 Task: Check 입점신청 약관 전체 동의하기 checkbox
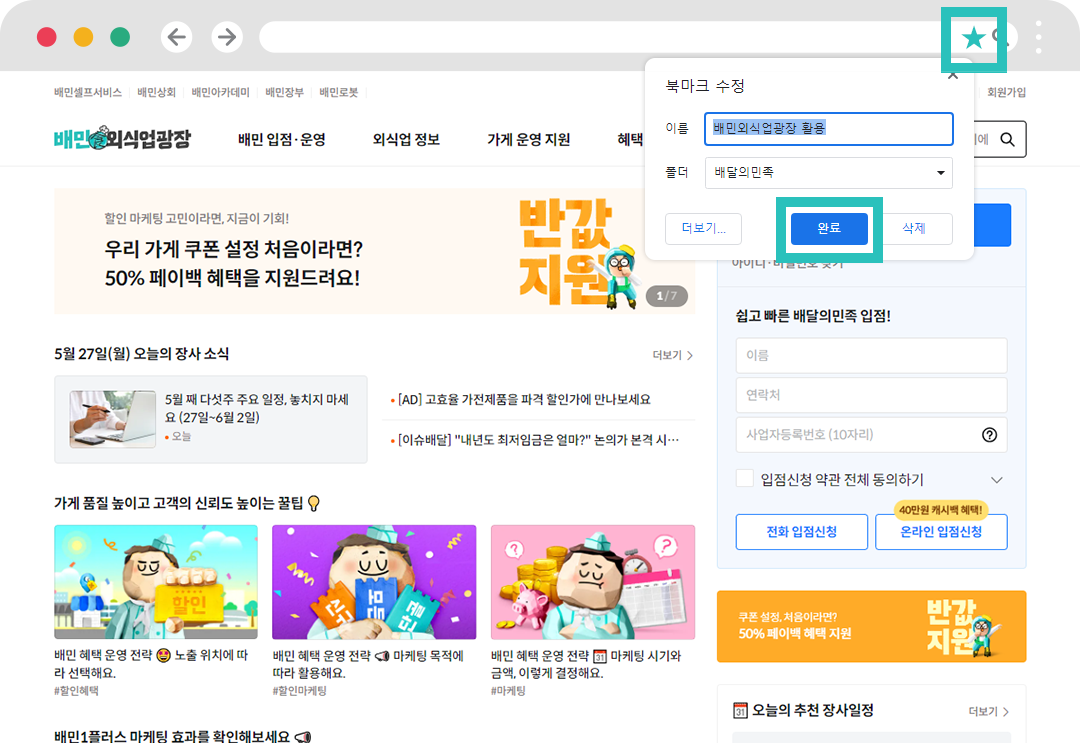click(x=745, y=478)
